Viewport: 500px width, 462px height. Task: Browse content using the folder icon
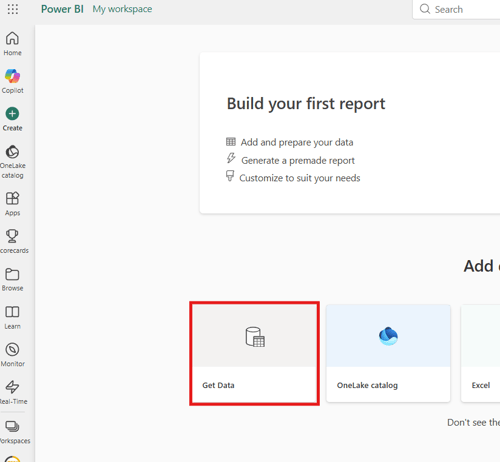coord(12,279)
